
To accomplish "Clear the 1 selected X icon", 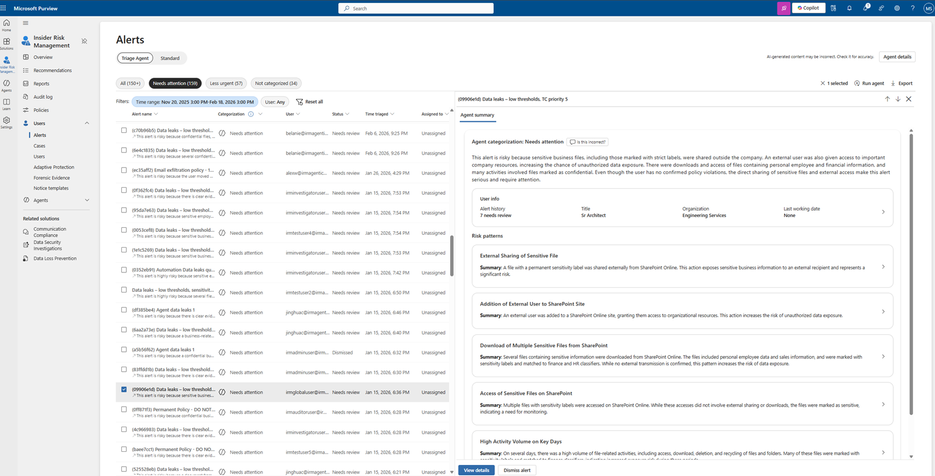I will point(823,84).
